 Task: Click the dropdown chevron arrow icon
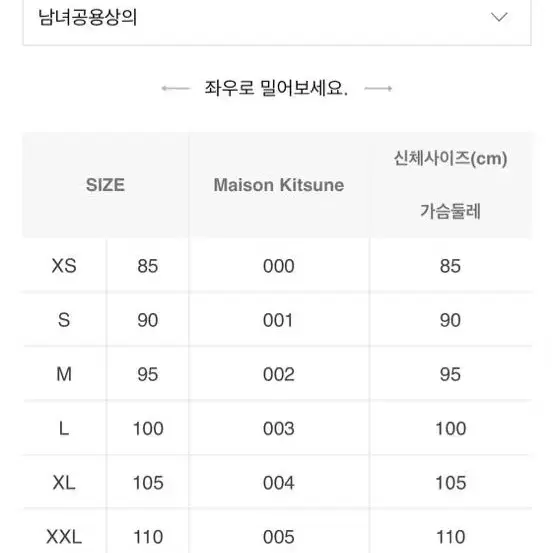click(x=499, y=17)
